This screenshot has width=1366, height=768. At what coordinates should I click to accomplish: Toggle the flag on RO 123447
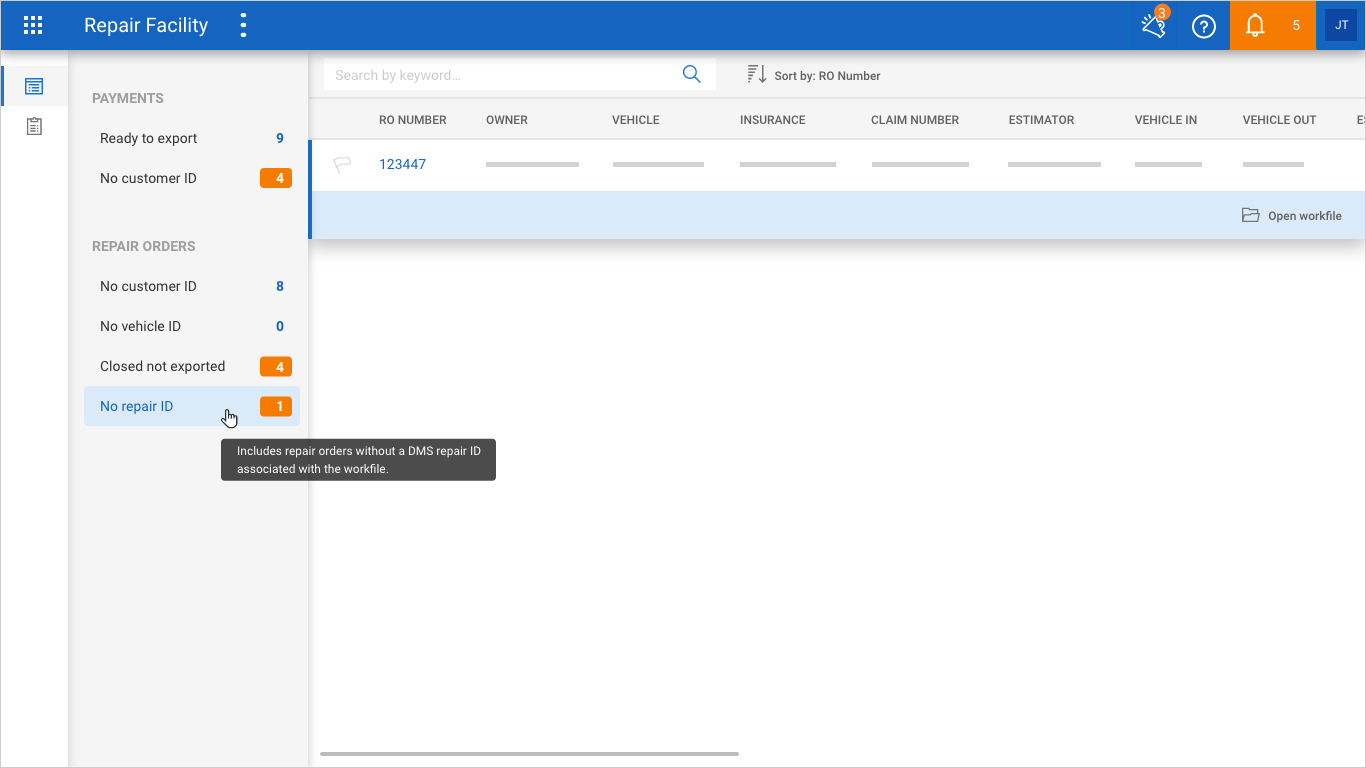tap(342, 164)
